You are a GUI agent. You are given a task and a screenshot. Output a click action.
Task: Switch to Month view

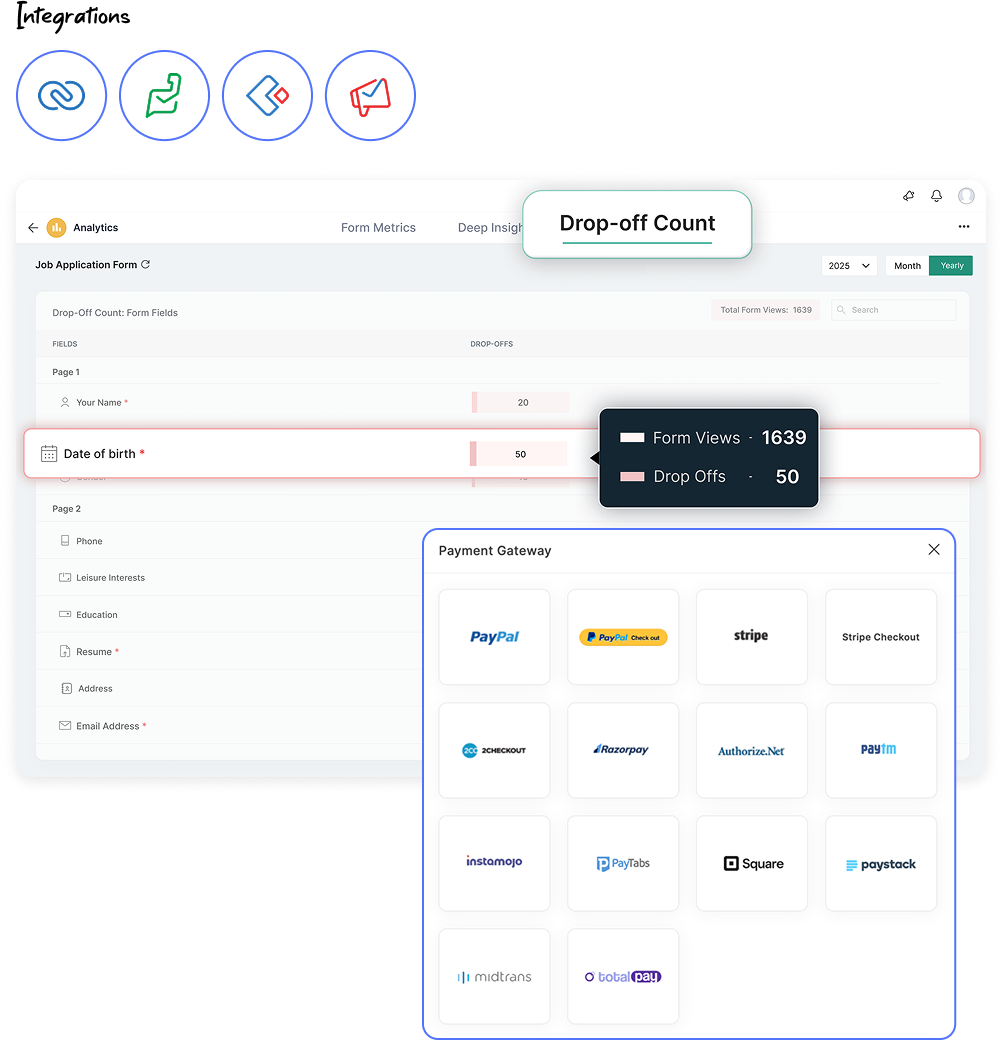(906, 265)
